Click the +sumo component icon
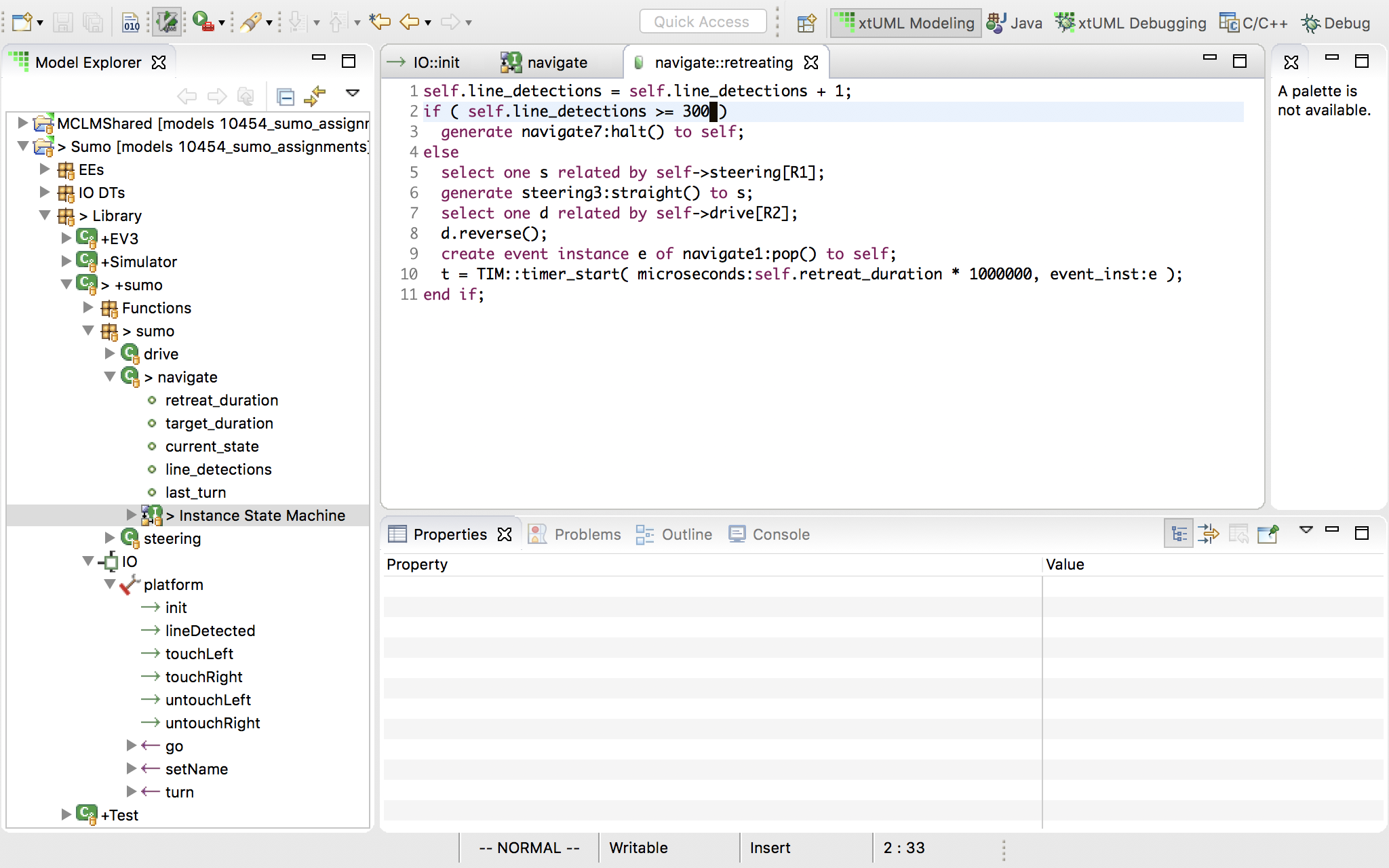 87,284
